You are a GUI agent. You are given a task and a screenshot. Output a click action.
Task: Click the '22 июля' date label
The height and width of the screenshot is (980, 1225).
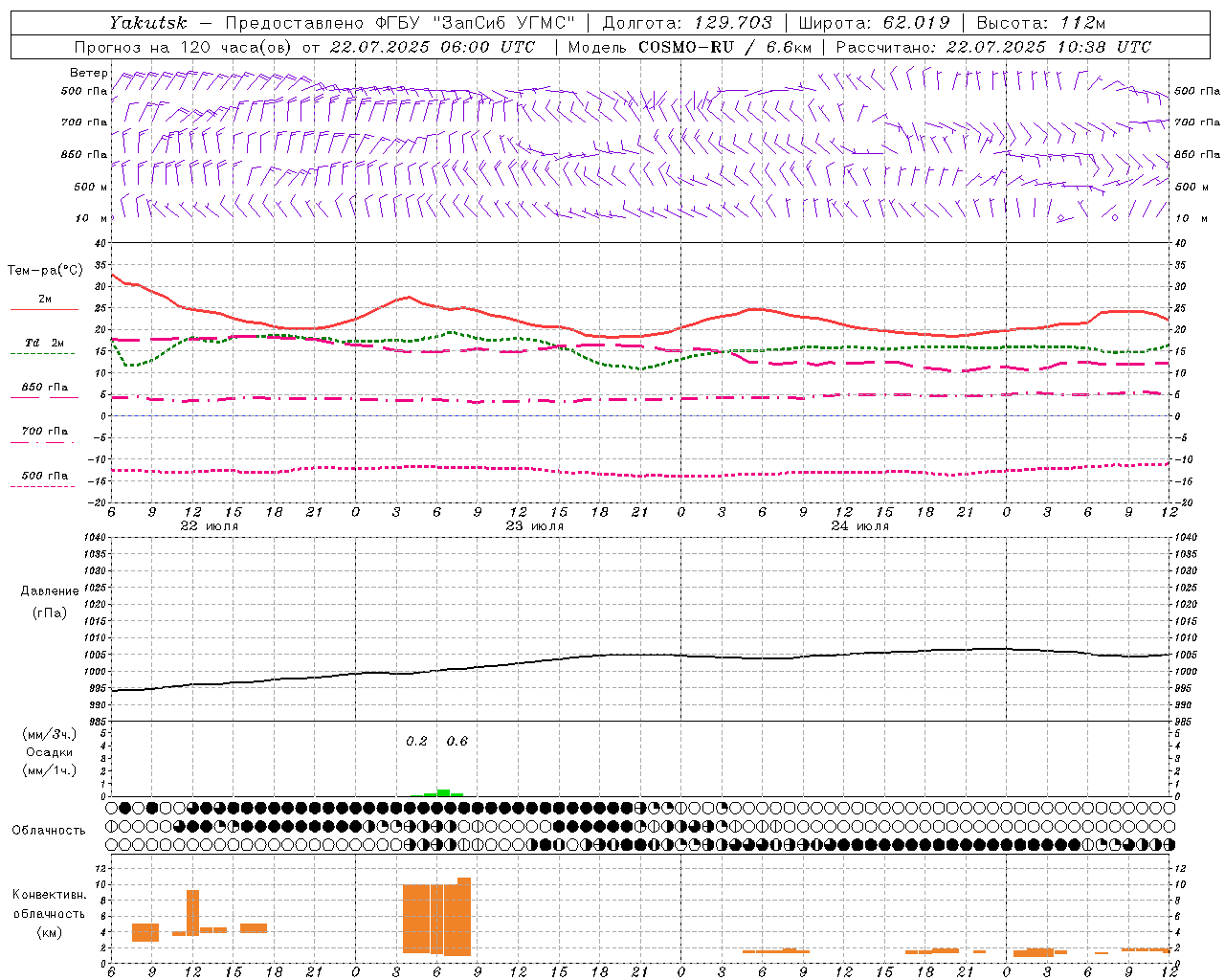pos(210,526)
